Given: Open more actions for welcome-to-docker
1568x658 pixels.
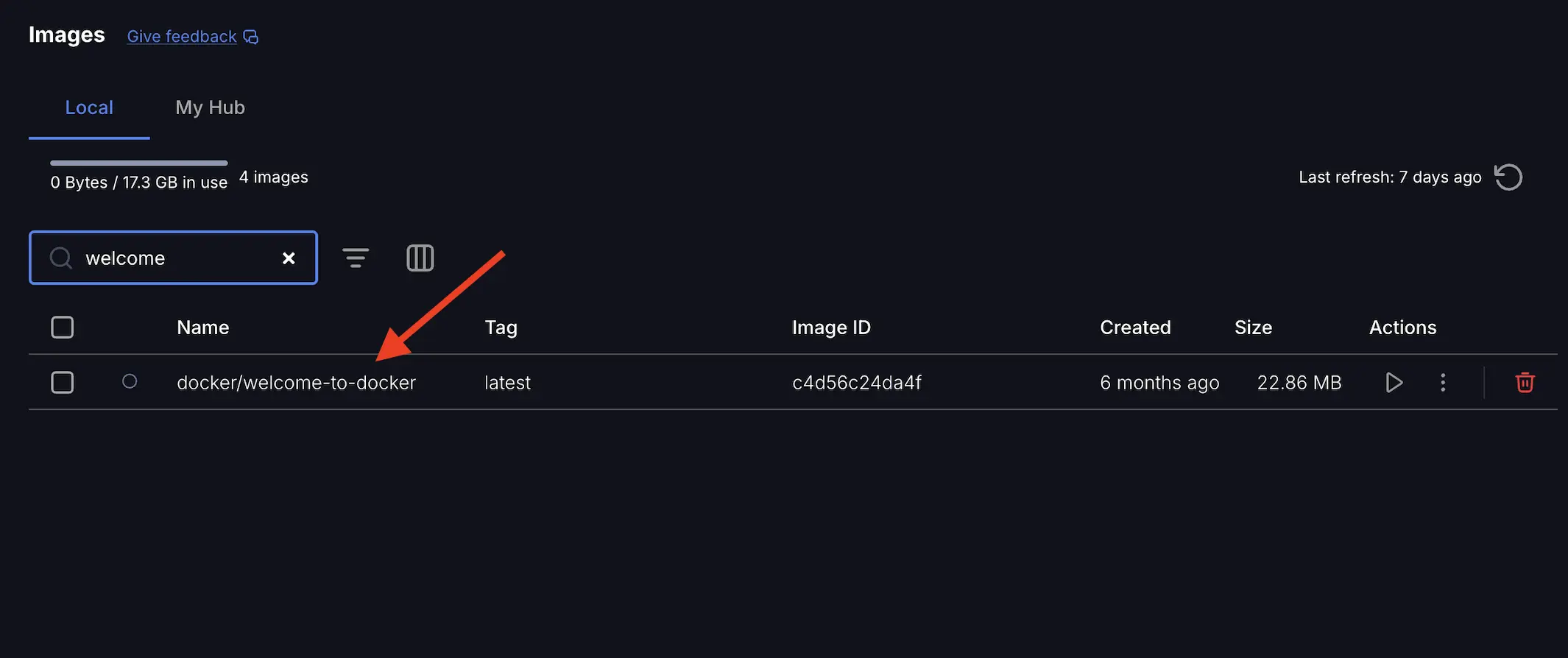Looking at the screenshot, I should [x=1442, y=382].
